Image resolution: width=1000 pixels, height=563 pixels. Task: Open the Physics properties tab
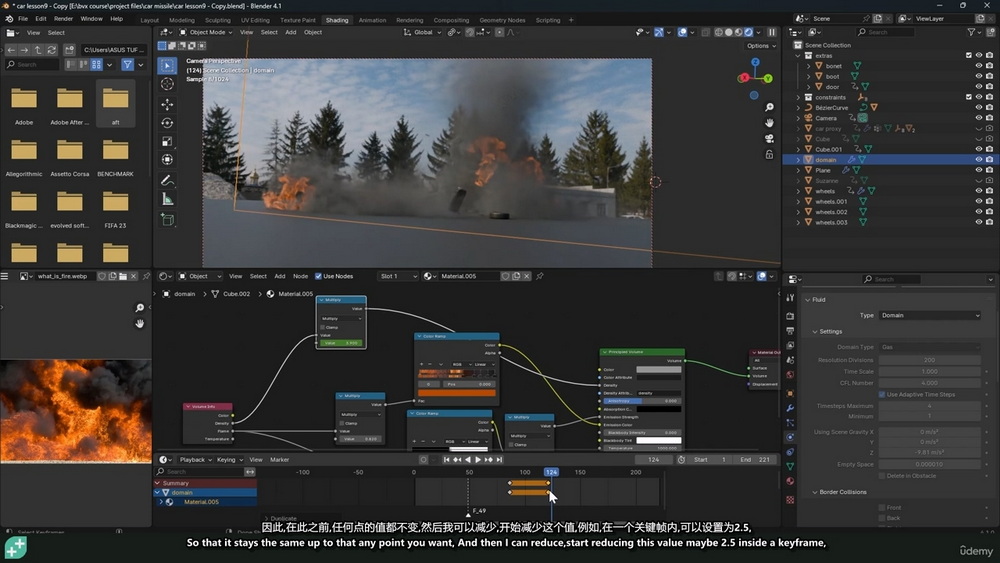pos(790,437)
